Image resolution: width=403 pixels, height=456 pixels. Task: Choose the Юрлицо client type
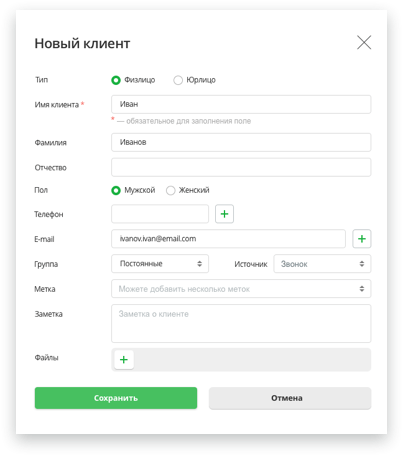(178, 80)
